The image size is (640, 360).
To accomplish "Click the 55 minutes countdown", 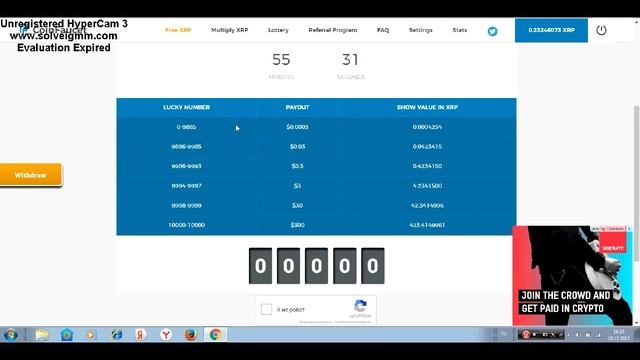I will [281, 60].
